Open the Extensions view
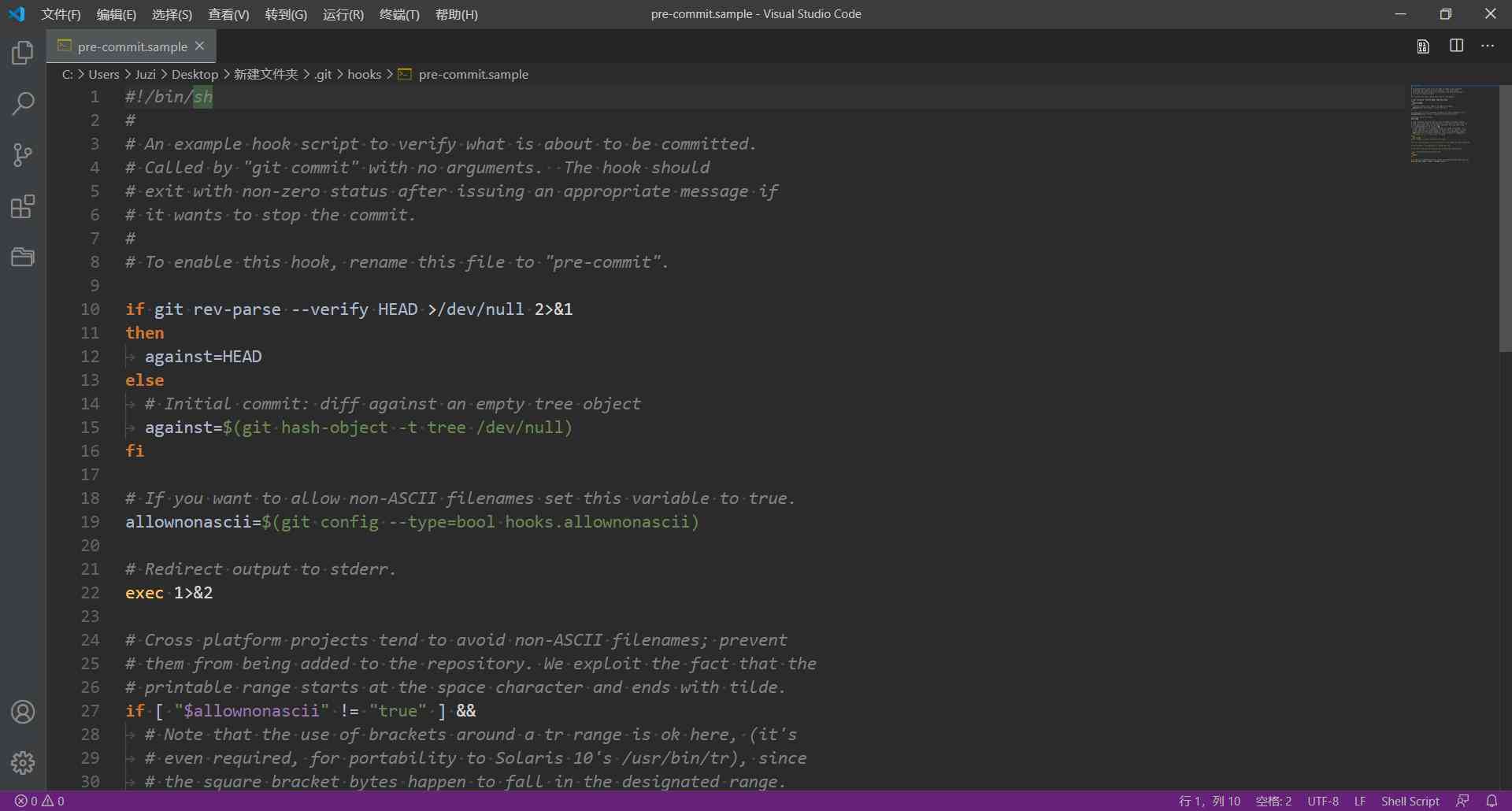The height and width of the screenshot is (811, 1512). click(23, 206)
